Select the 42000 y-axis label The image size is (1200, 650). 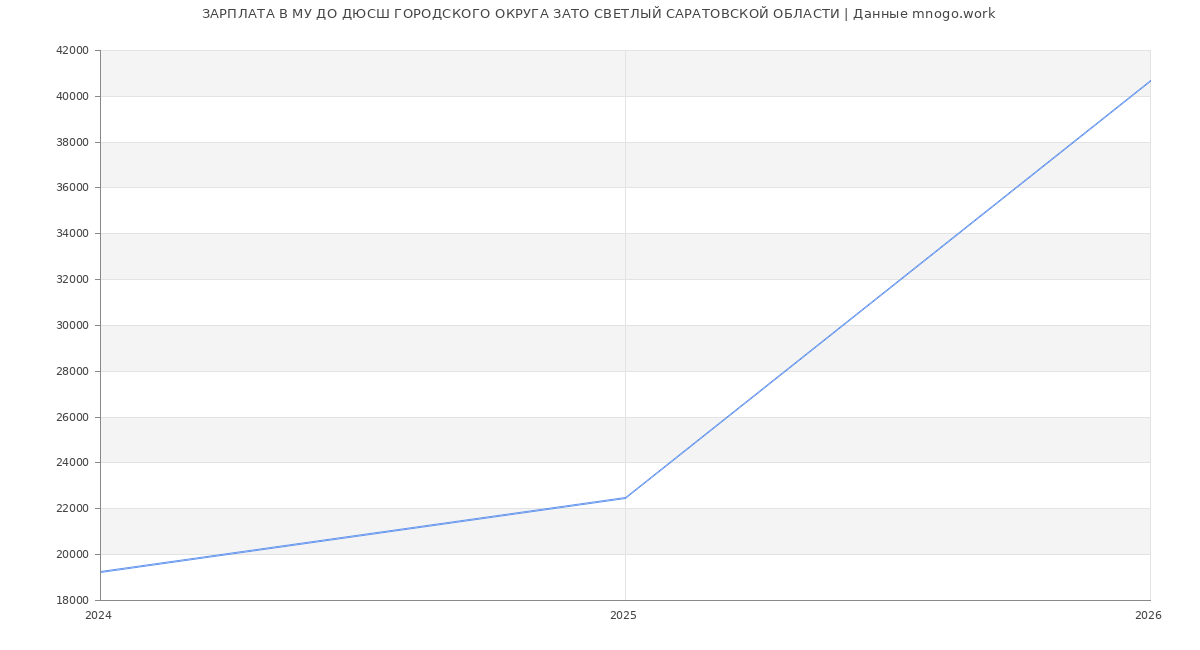coord(74,50)
